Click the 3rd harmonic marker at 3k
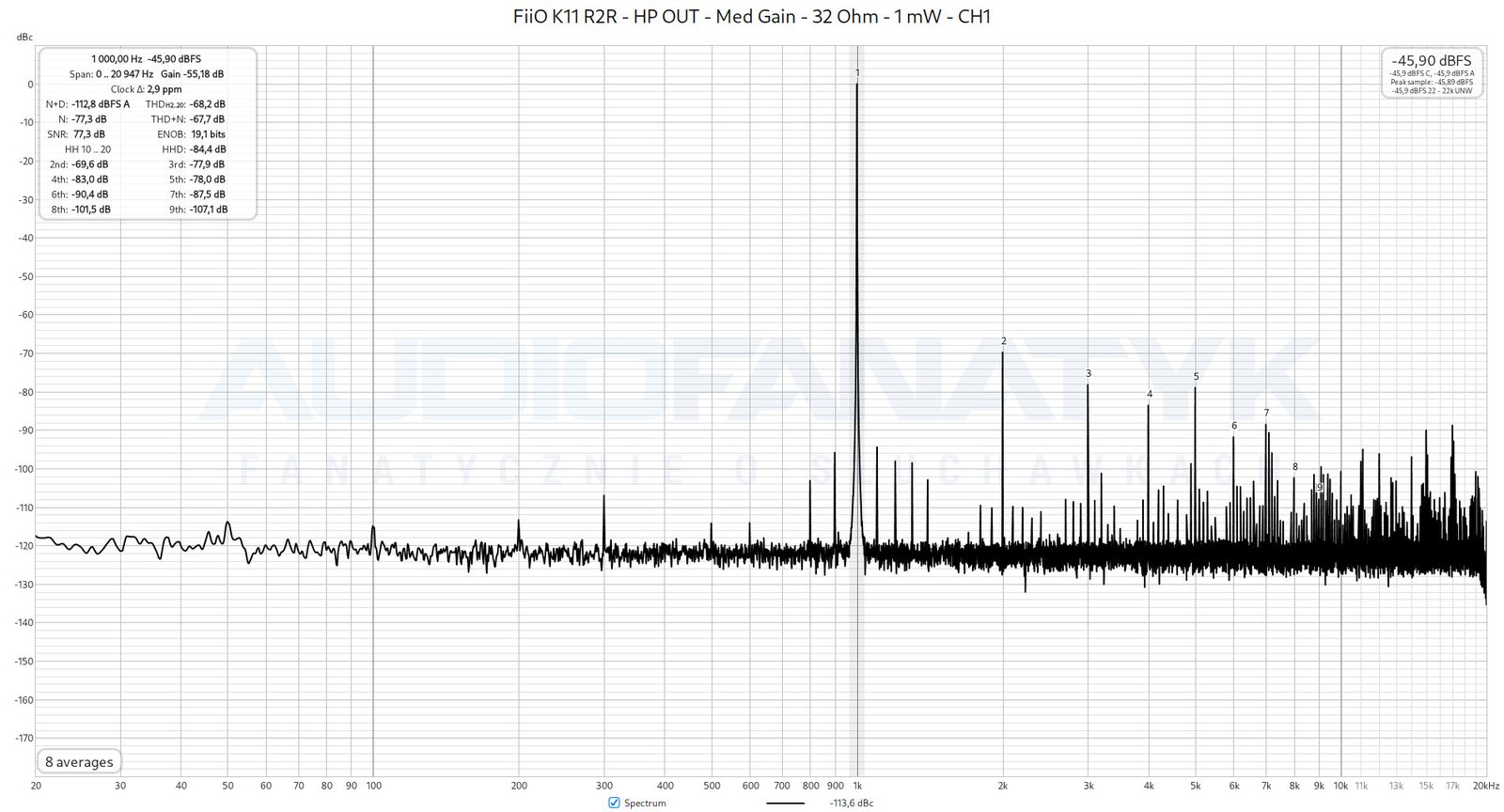Screen dimensions: 1504x812 pos(1089,374)
